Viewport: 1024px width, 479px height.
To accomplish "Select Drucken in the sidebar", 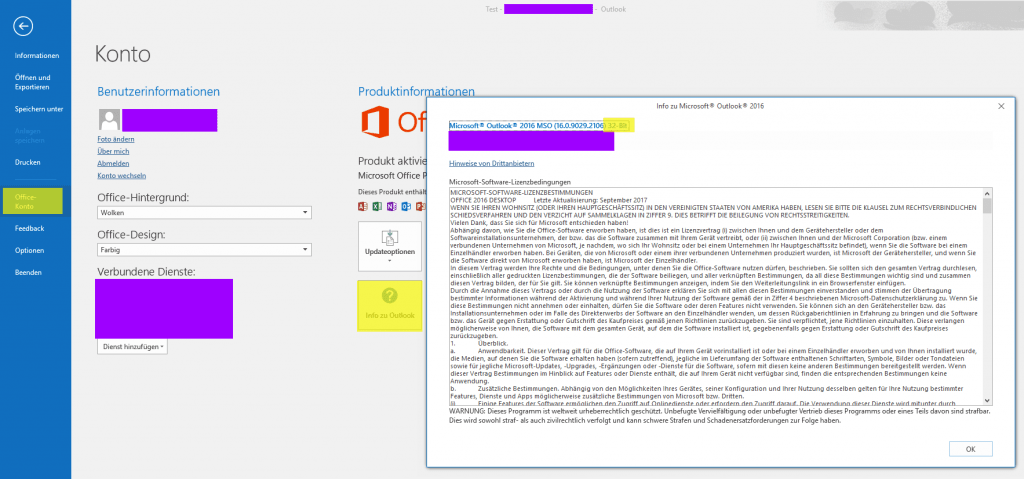I will point(28,162).
